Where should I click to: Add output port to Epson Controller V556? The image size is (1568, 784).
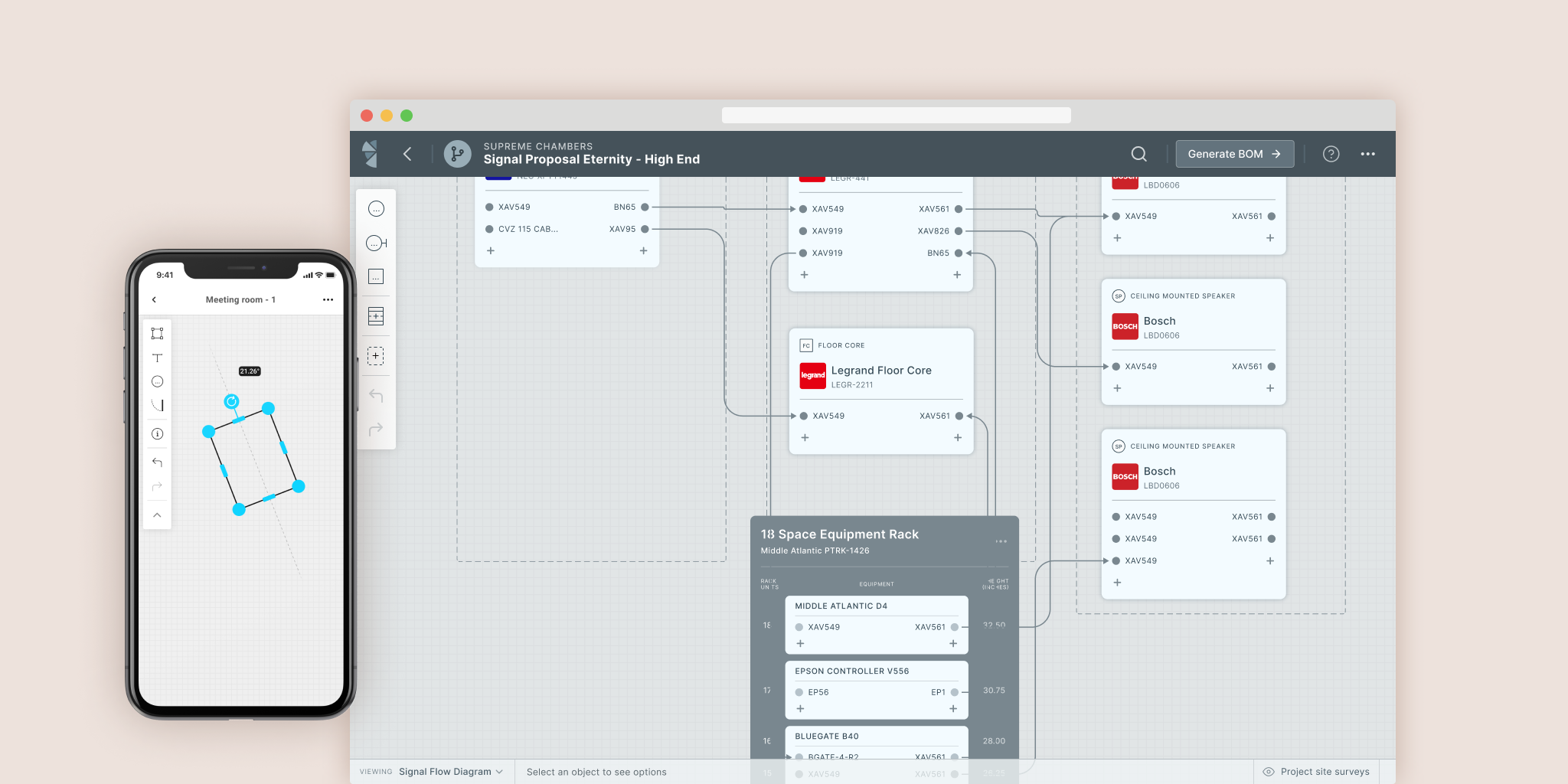pos(953,709)
